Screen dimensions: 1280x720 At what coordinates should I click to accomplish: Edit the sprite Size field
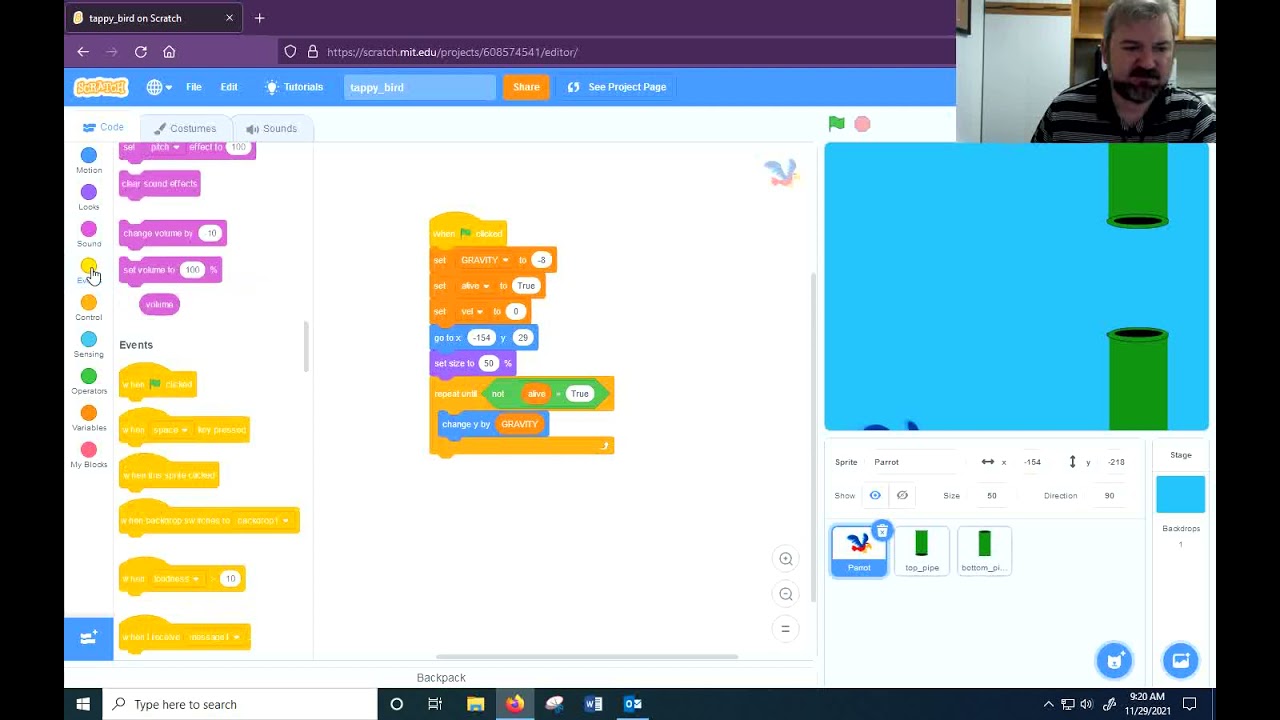991,496
